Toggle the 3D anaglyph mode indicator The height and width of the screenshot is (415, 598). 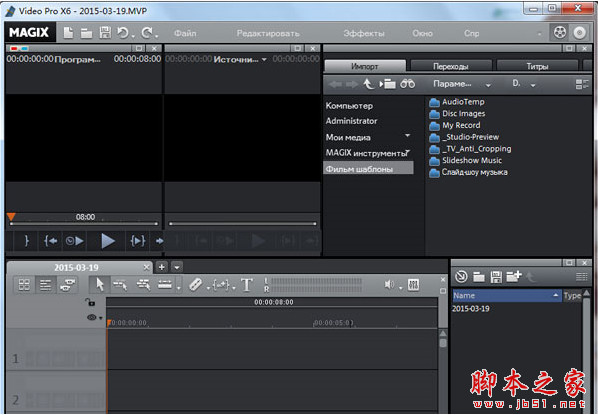point(19,48)
